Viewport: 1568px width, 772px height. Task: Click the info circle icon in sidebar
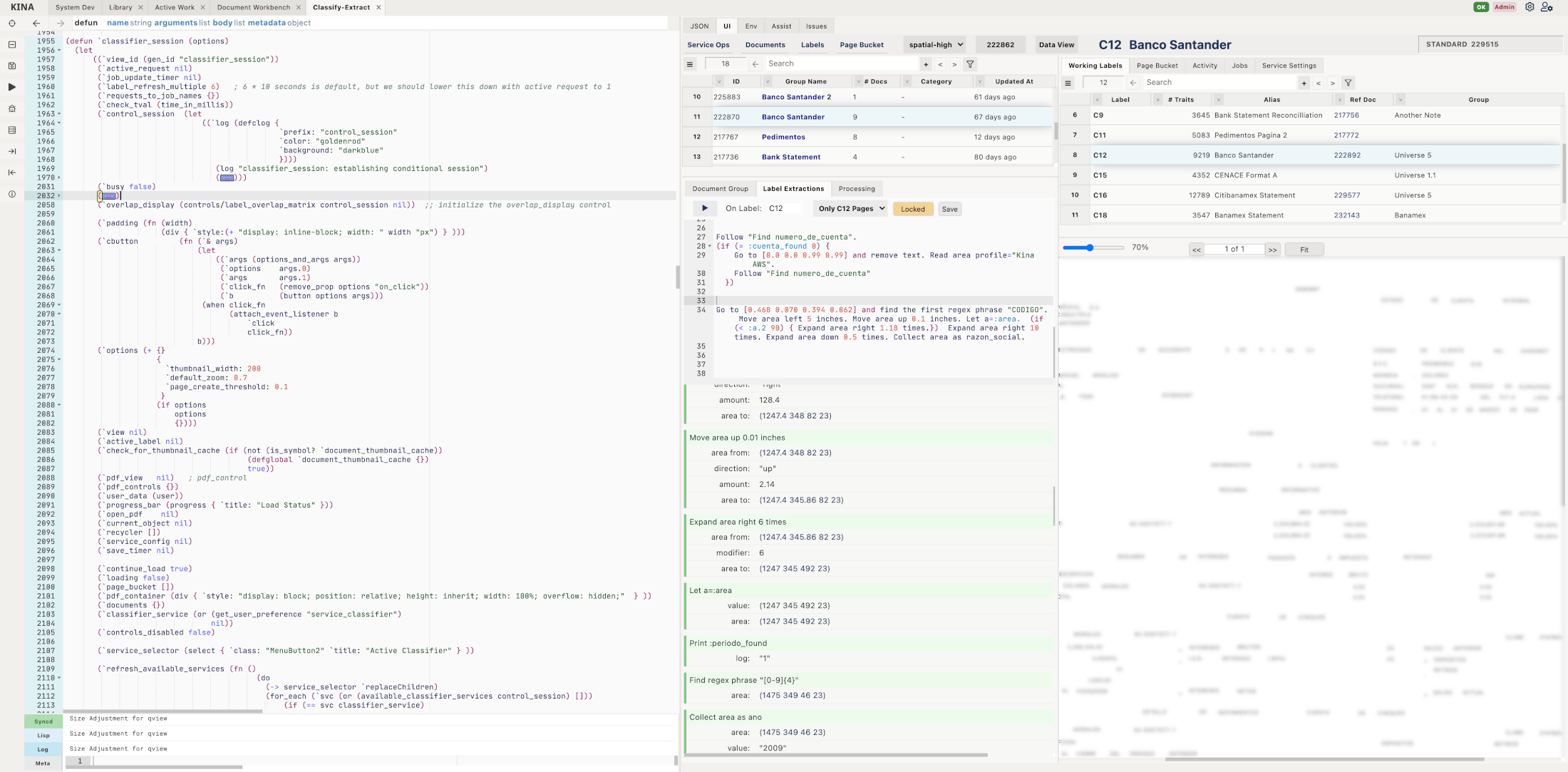coord(12,194)
